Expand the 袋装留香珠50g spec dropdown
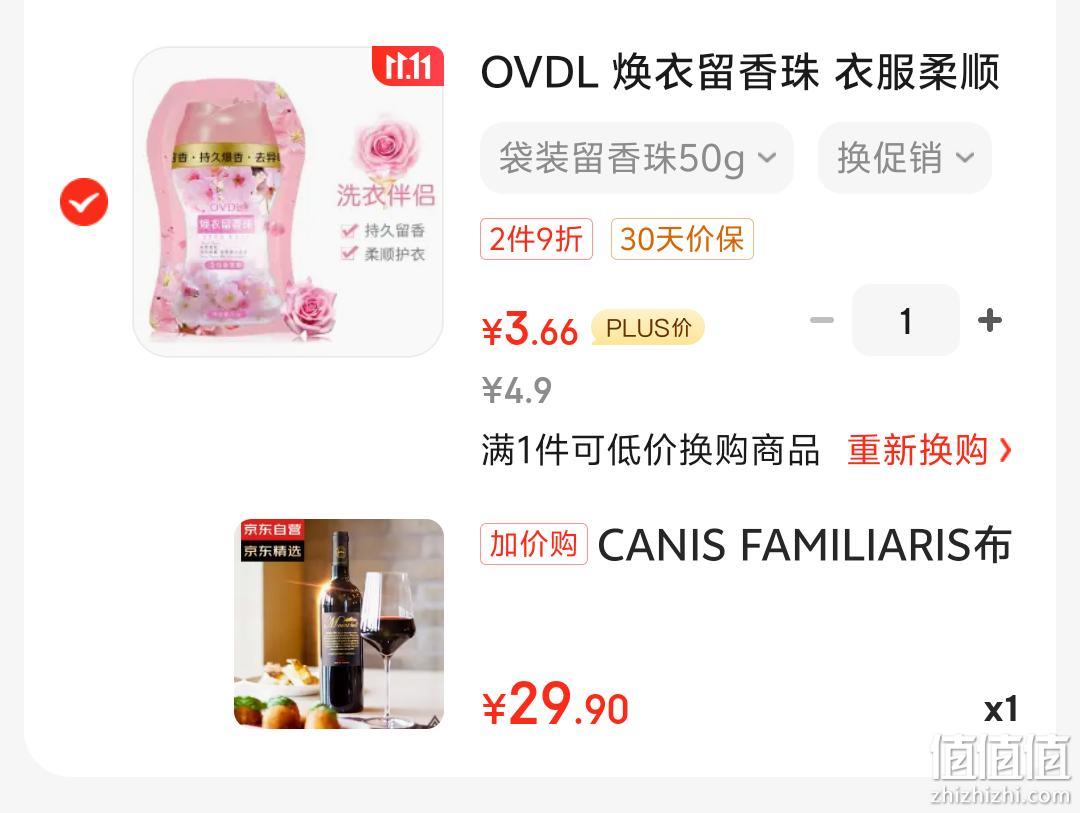This screenshot has height=813, width=1080. [637, 158]
